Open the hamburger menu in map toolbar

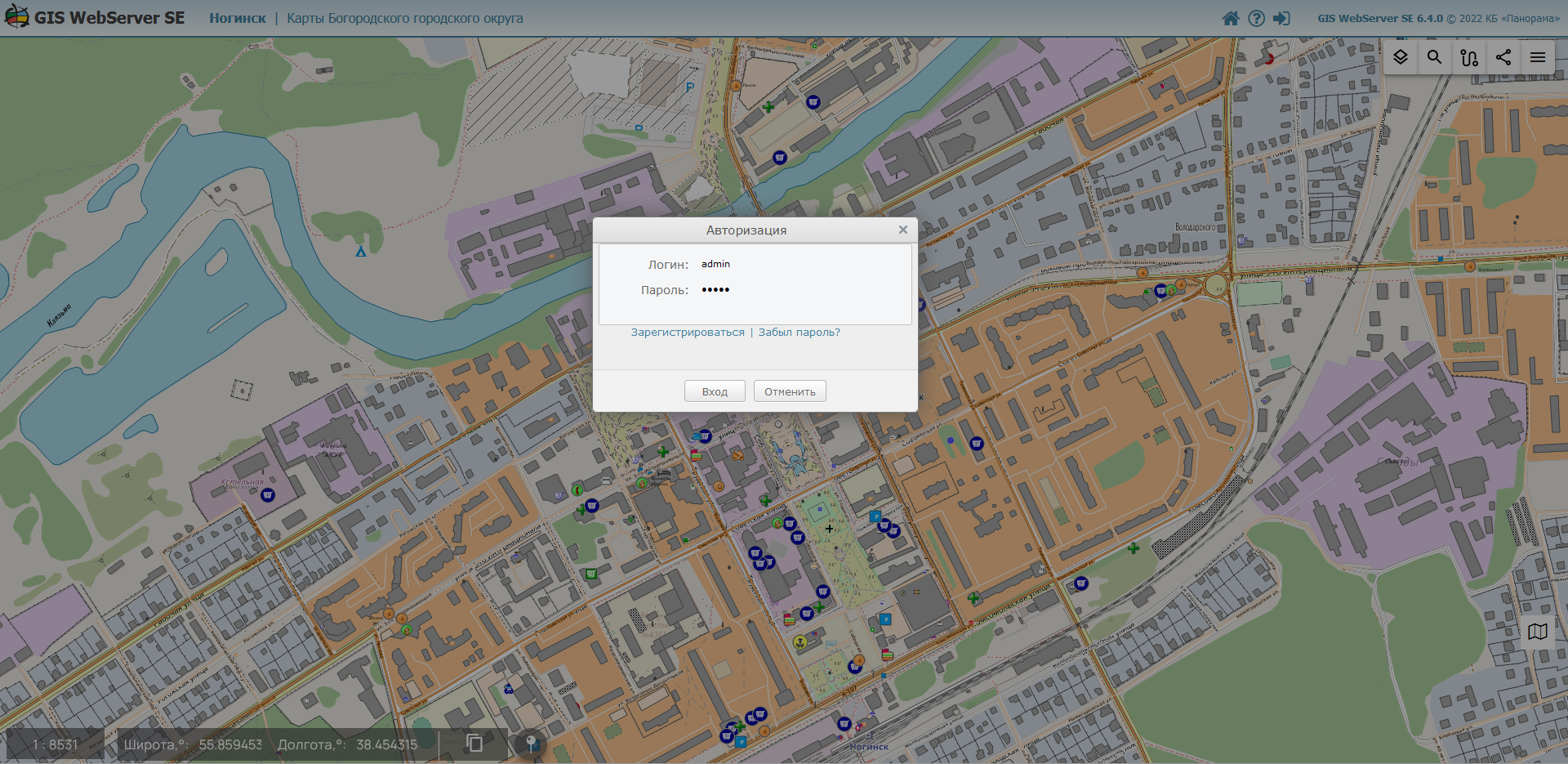pos(1537,57)
